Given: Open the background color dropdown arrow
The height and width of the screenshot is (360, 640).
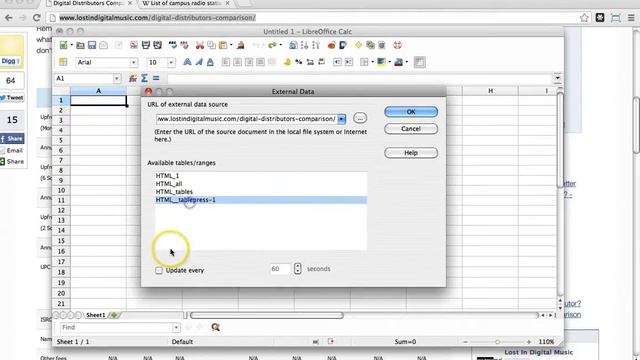Looking at the screenshot, I should (389, 62).
